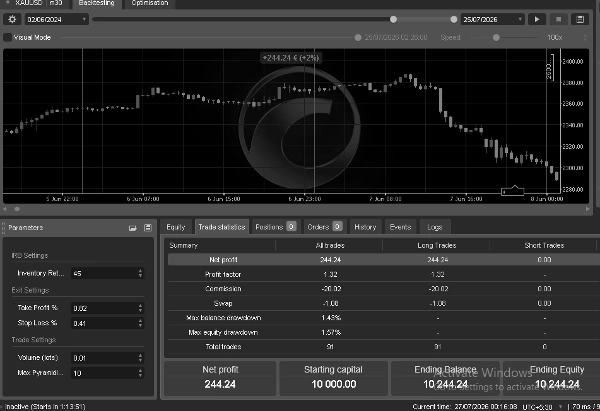Viewport: 600px width, 411px height.
Task: Click the chart scroll right arrow
Action: 588,209
